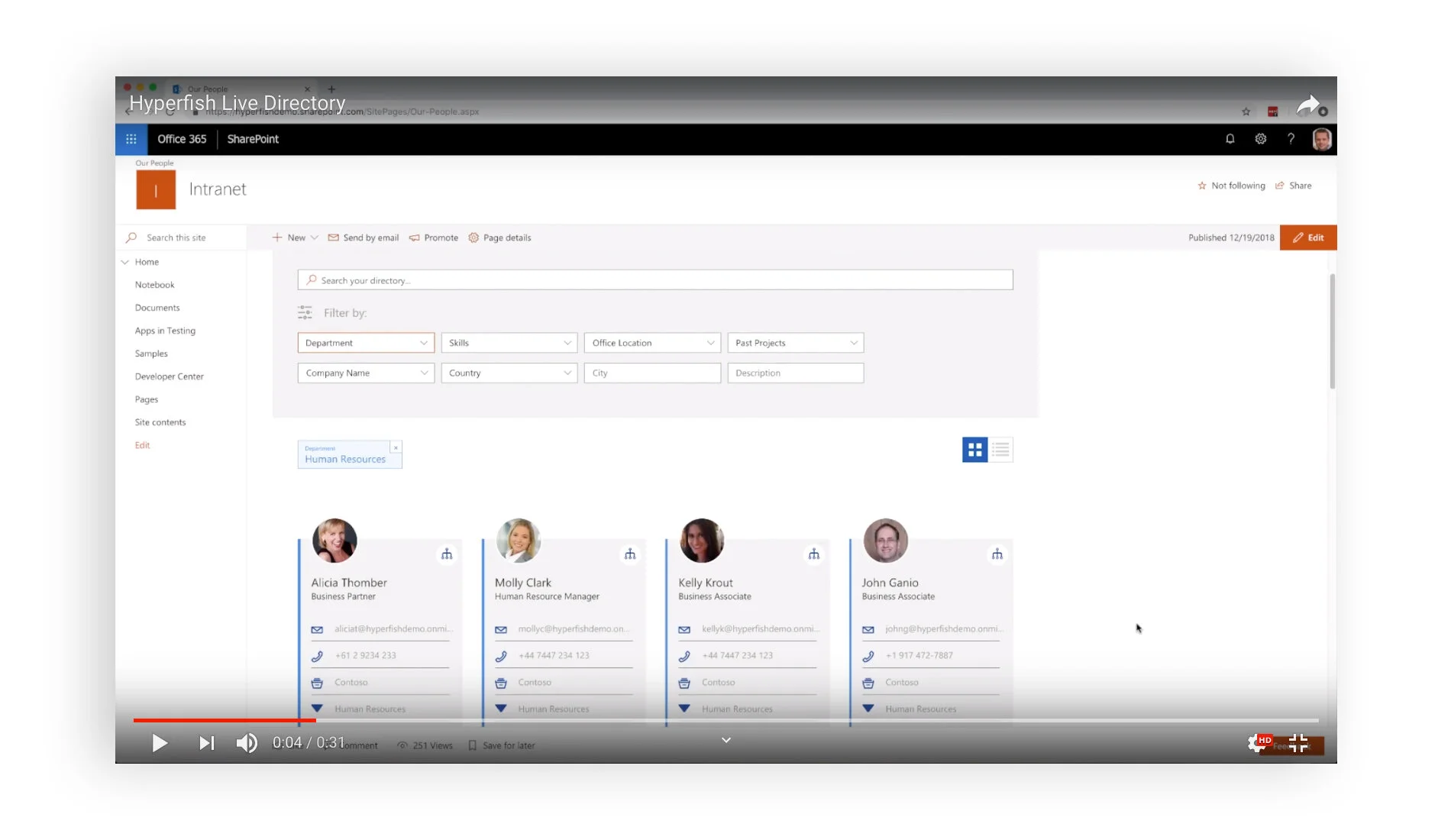Click Molly Clark's phone icon
This screenshot has width=1451, height=840.
(501, 656)
